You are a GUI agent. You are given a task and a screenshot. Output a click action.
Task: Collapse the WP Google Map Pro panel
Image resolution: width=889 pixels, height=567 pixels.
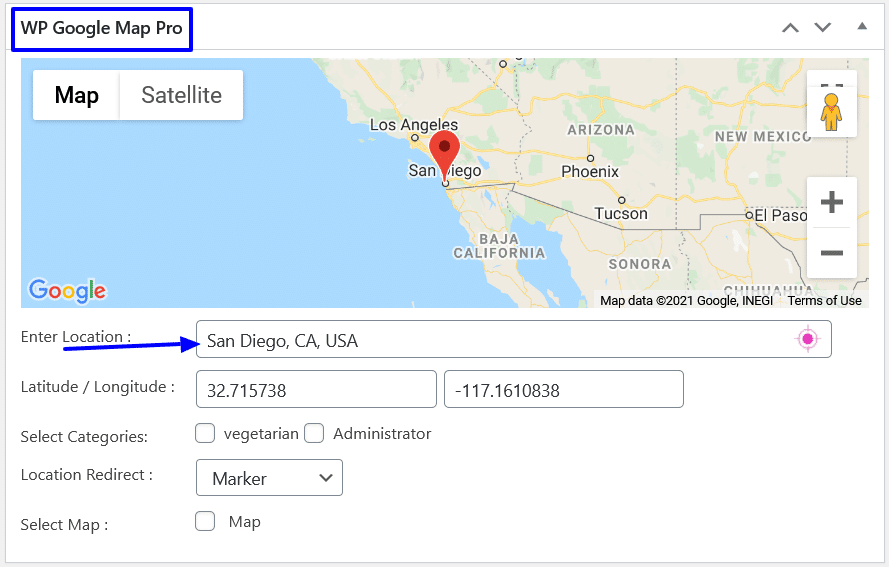click(x=862, y=27)
